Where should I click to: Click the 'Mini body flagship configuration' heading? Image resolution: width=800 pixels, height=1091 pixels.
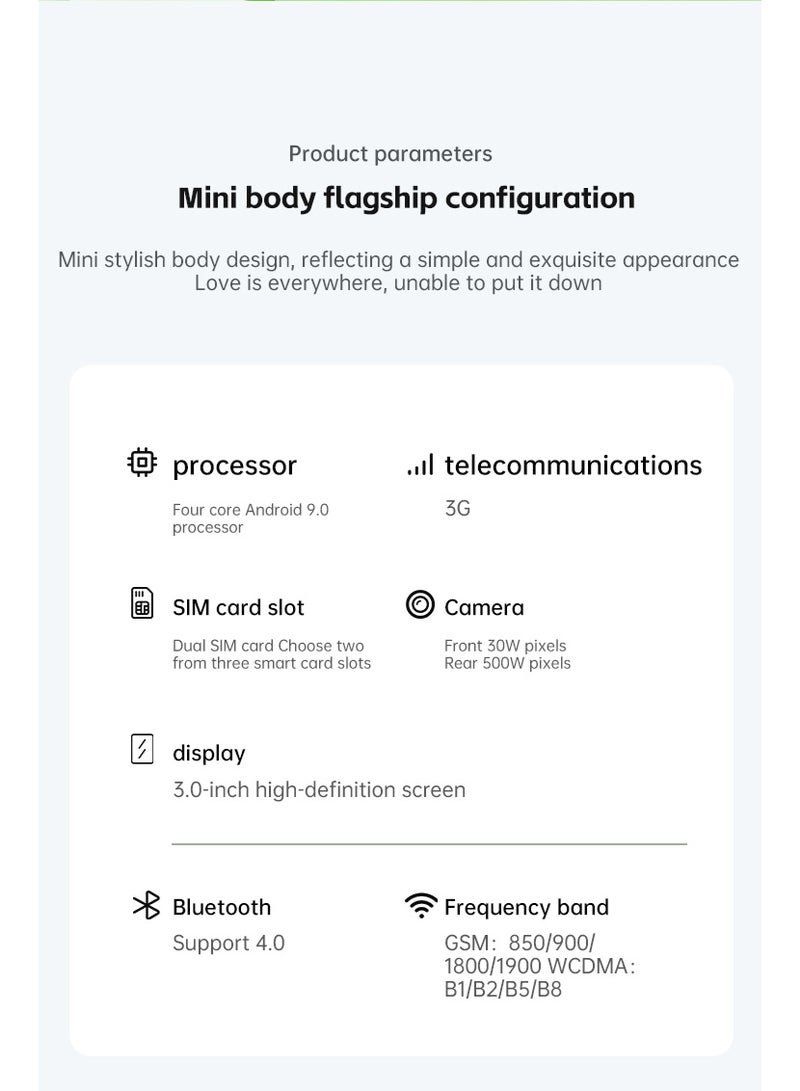pos(406,198)
